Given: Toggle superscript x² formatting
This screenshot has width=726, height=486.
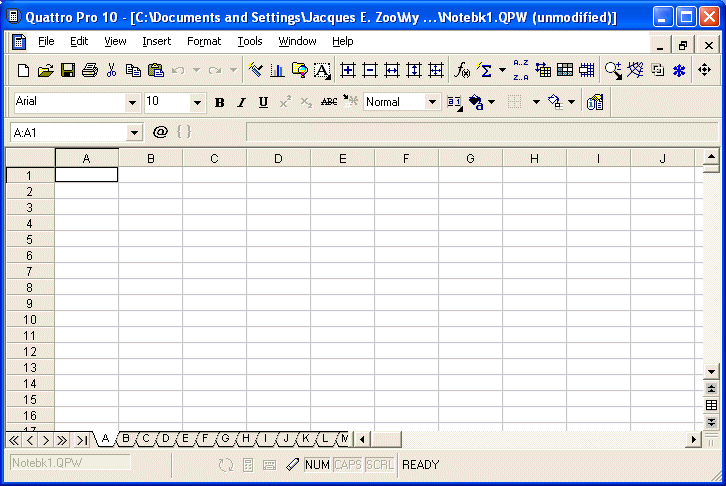Looking at the screenshot, I should 285,102.
